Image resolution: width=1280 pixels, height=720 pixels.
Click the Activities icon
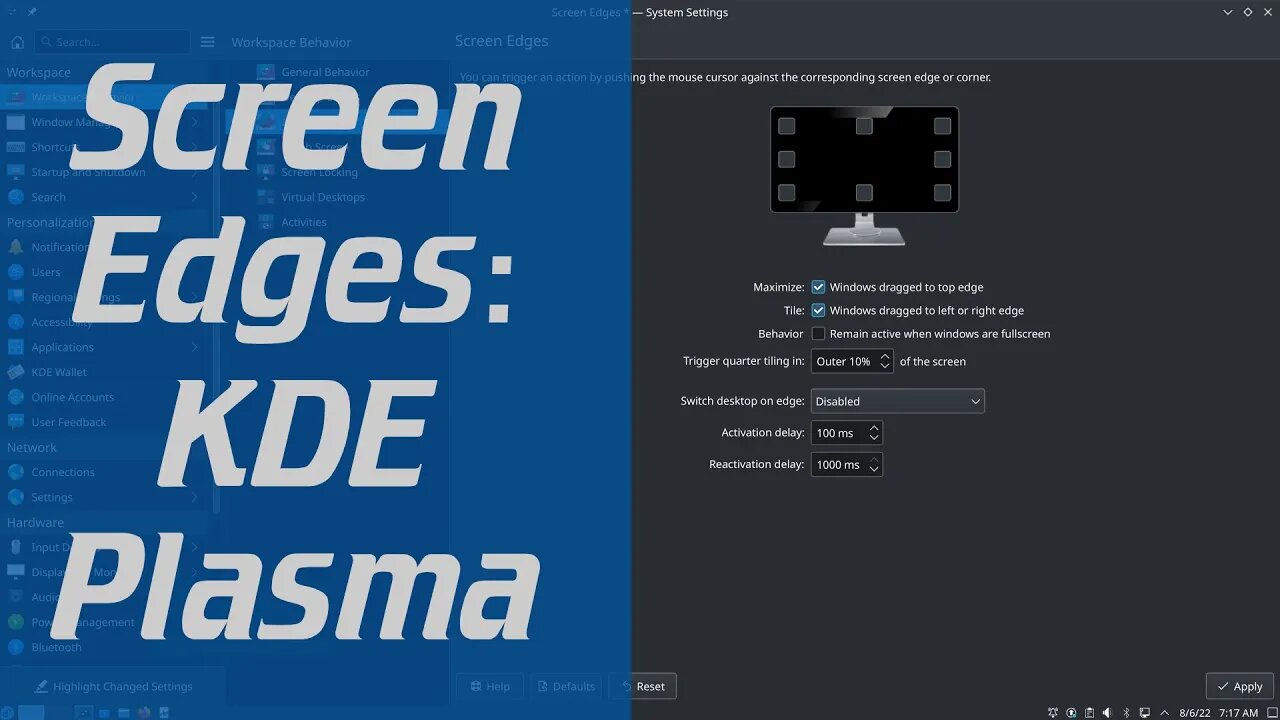pos(265,222)
